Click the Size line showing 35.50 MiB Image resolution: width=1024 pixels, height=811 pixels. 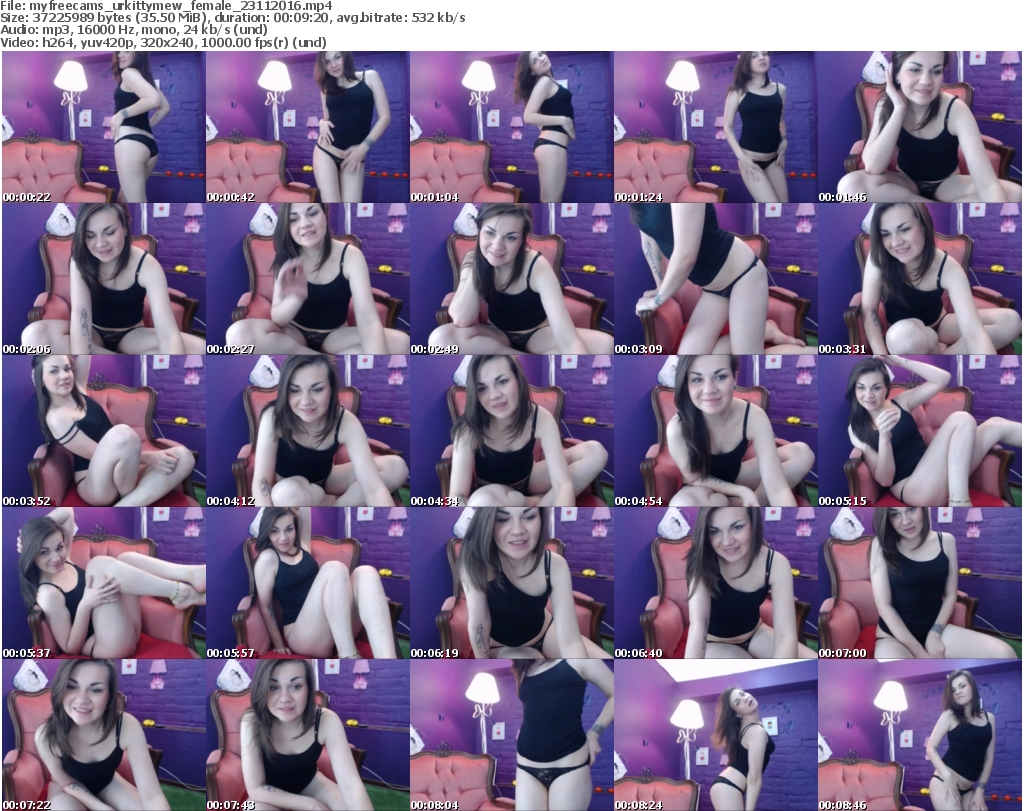(233, 18)
